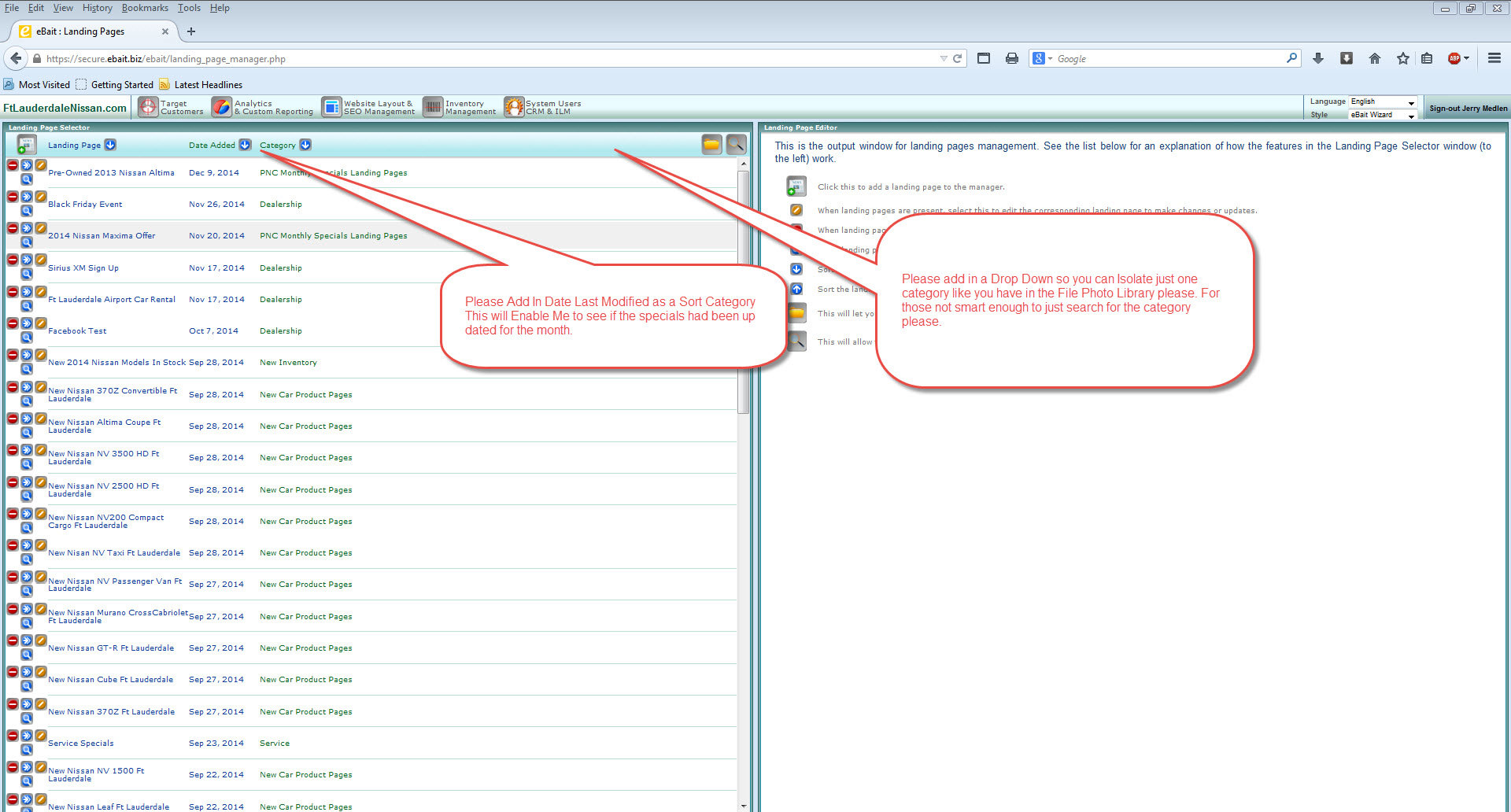The width and height of the screenshot is (1511, 812).
Task: Click the Target Customers icon
Action: tap(148, 107)
